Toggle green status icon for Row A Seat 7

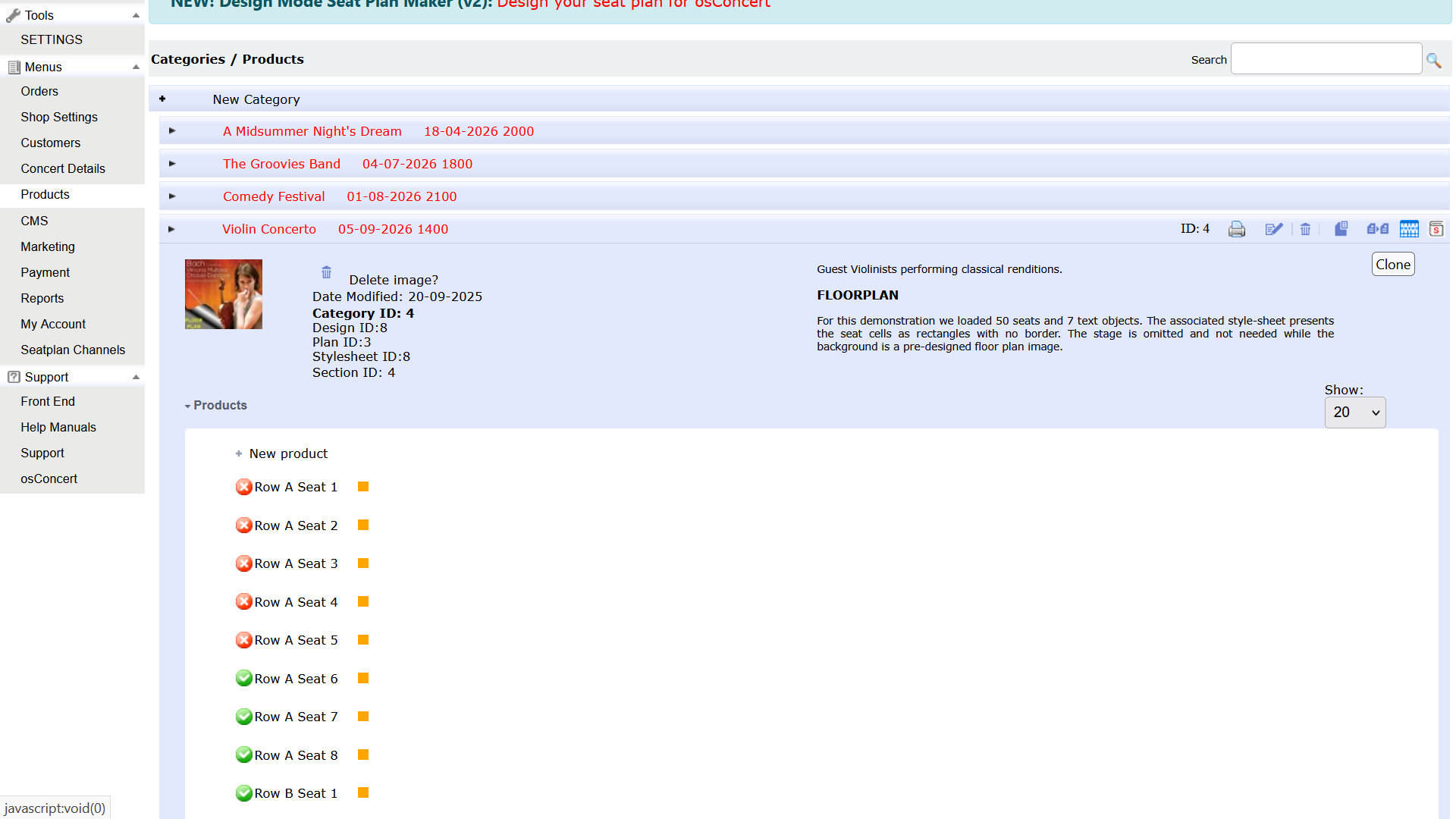(244, 717)
